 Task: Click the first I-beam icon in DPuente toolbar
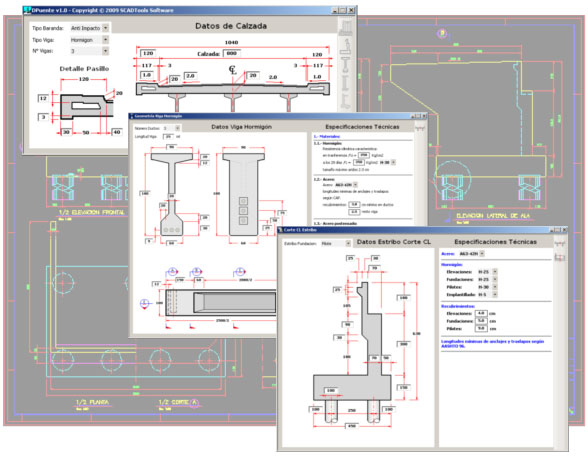point(346,64)
